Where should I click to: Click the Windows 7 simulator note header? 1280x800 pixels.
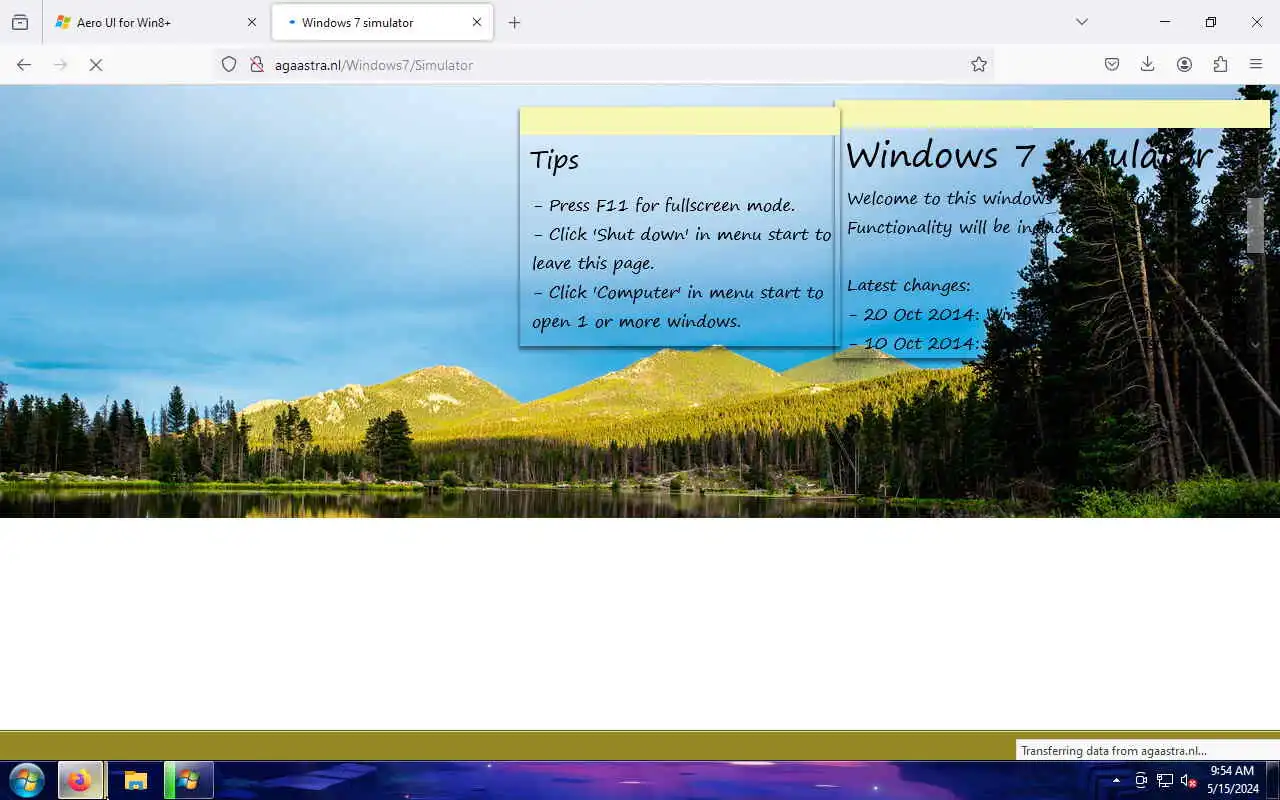[x=1052, y=114]
